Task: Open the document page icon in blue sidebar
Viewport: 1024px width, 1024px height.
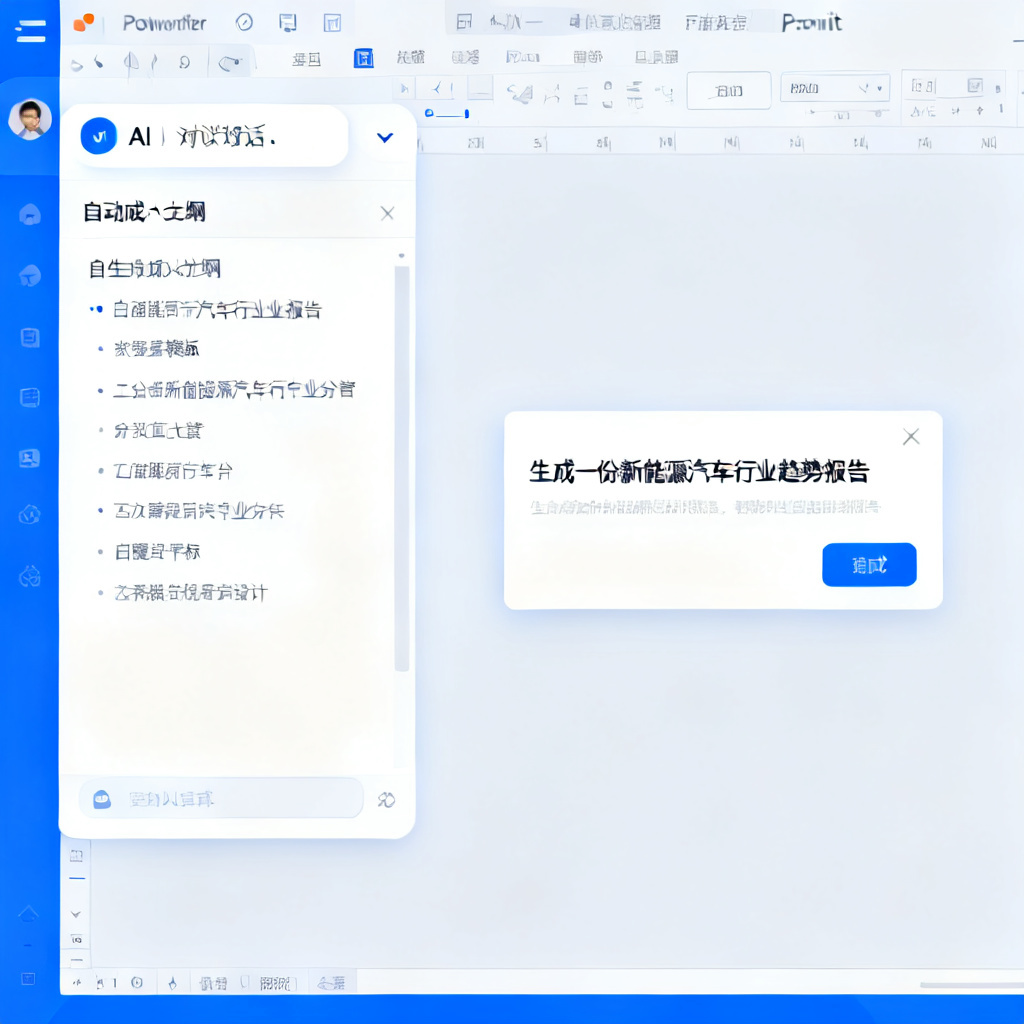Action: 30,338
